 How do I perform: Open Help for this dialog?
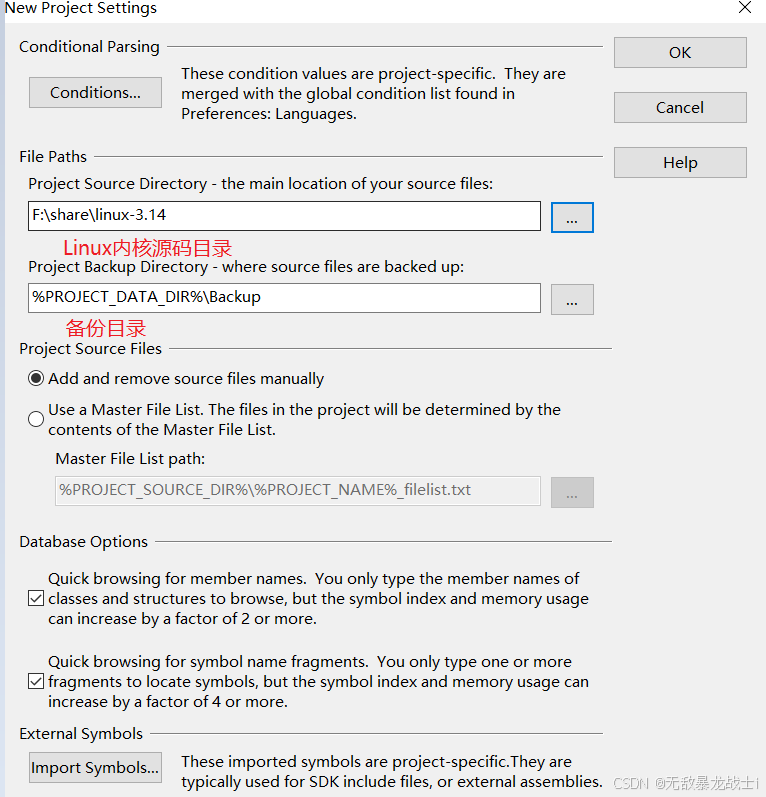coord(680,163)
